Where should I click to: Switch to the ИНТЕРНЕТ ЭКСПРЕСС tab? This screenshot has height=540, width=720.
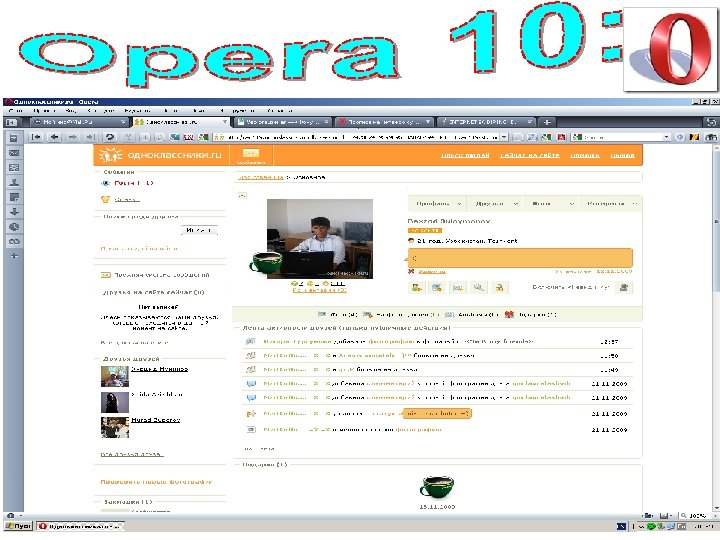click(x=487, y=122)
